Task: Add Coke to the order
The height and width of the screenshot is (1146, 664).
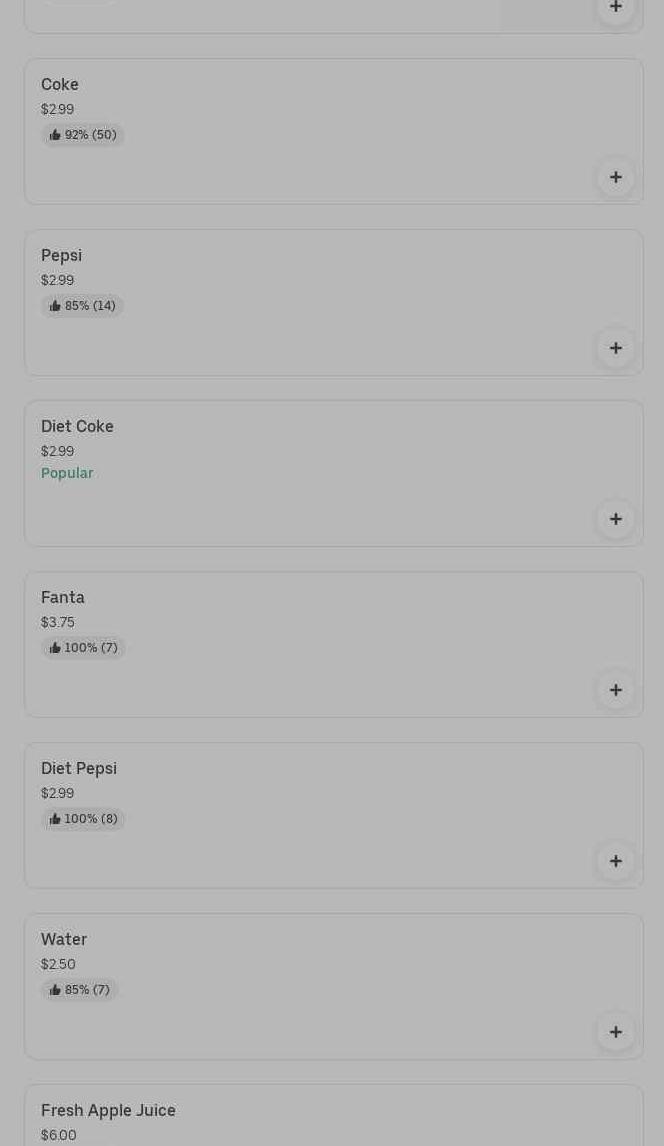Action: (x=615, y=178)
